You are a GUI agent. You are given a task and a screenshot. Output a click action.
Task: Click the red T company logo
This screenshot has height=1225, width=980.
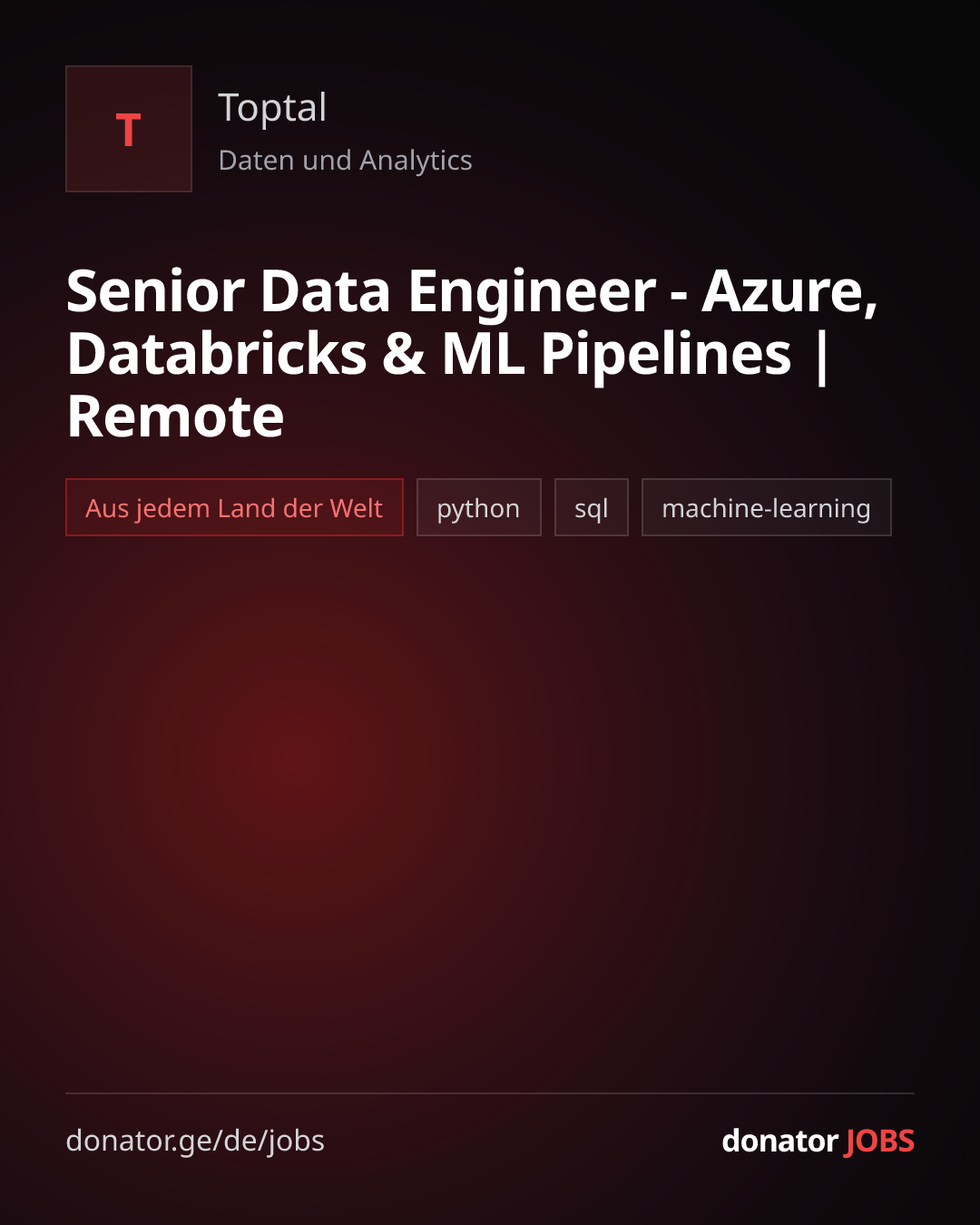tap(129, 129)
